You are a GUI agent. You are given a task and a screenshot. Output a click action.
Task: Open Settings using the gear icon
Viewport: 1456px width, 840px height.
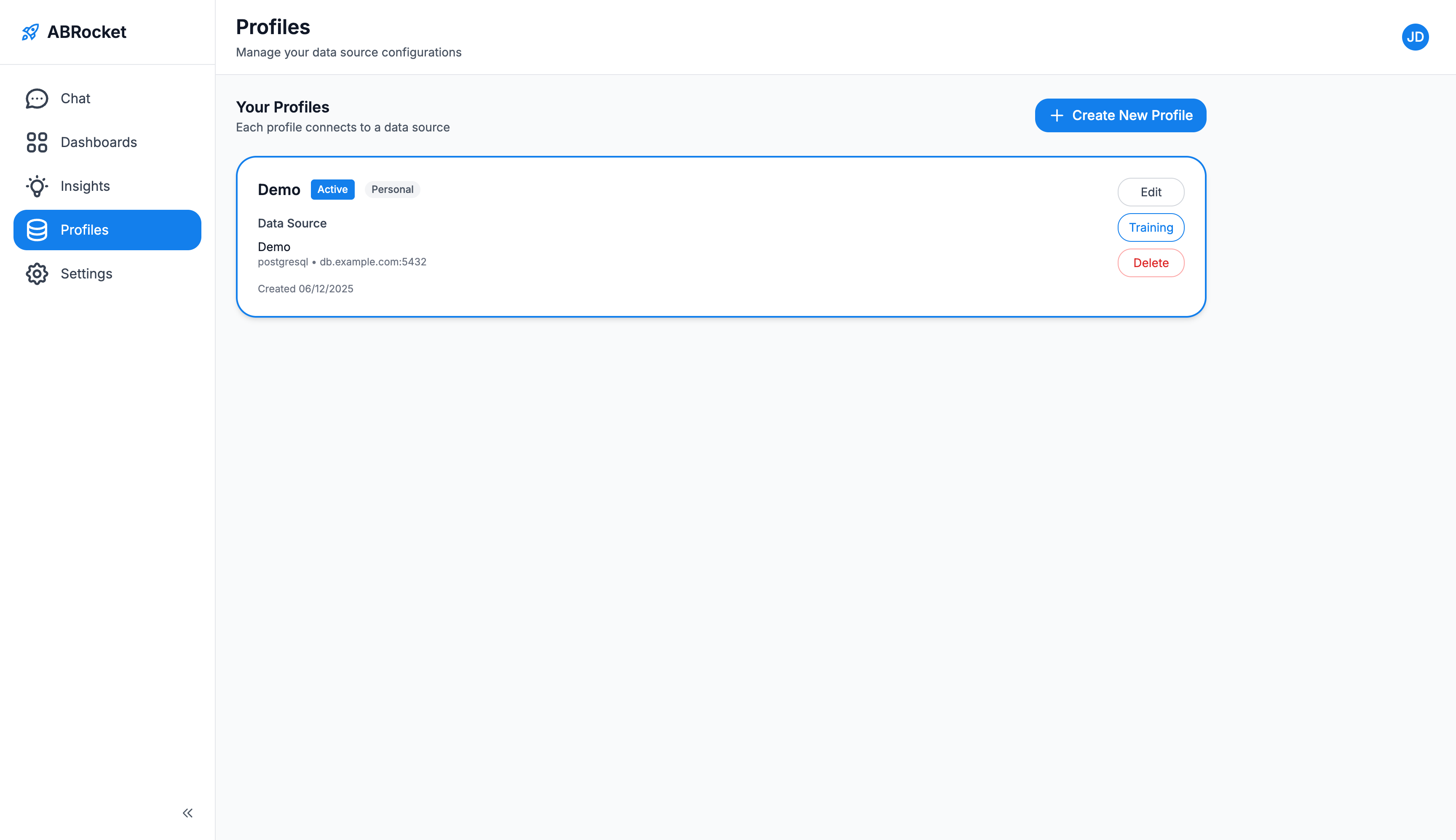(x=37, y=273)
